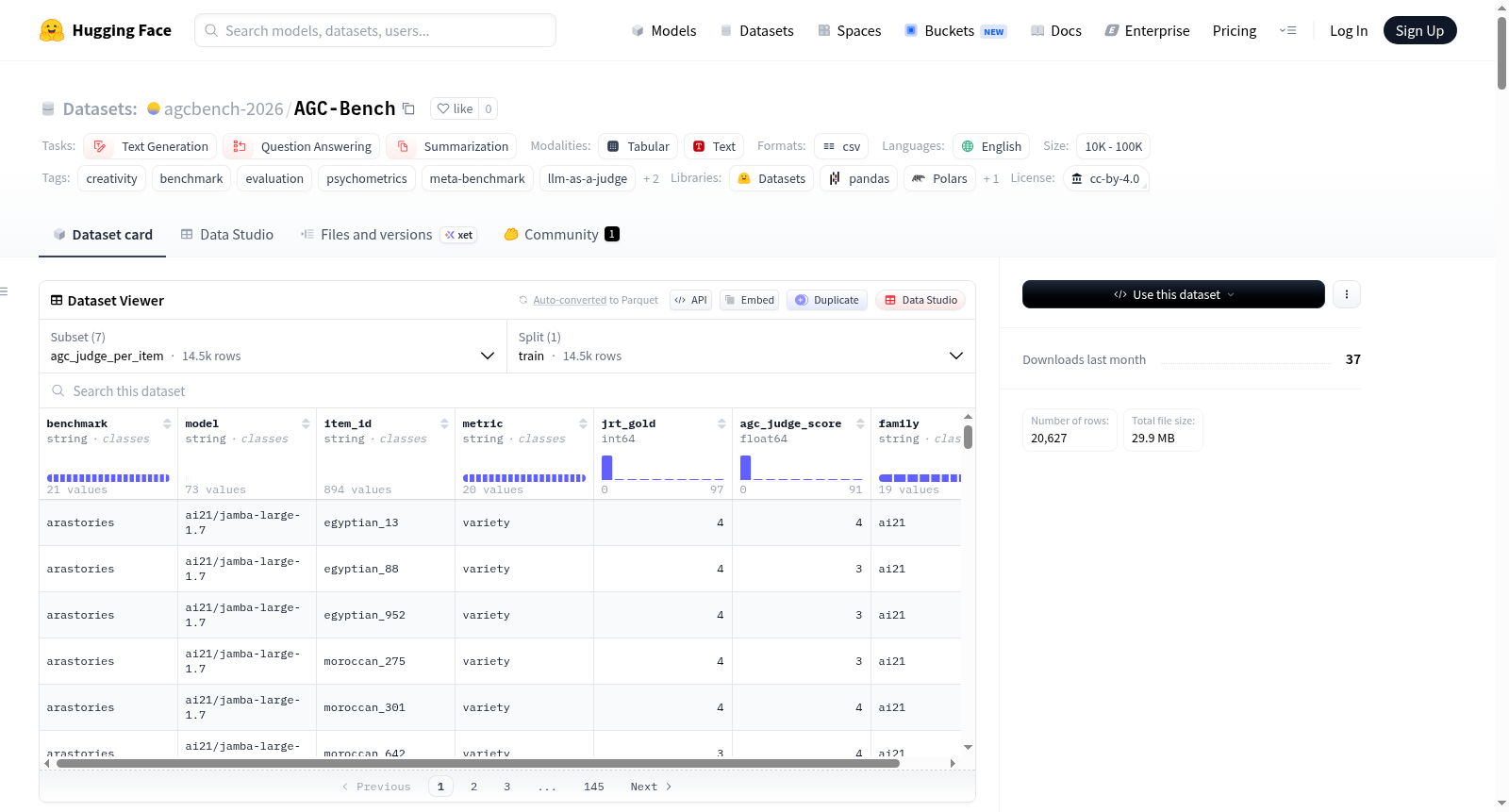
Task: Sort by the metric column
Action: (583, 423)
